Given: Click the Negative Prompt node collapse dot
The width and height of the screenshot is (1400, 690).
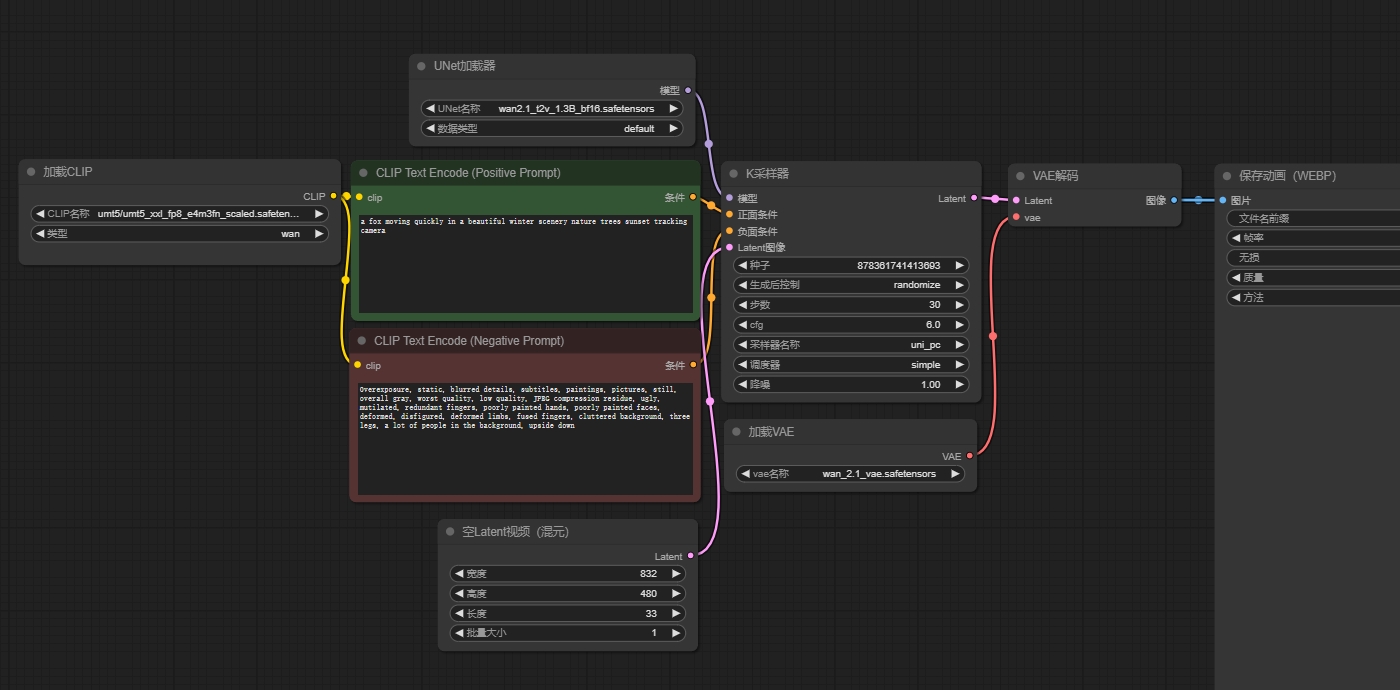Looking at the screenshot, I should pyautogui.click(x=363, y=341).
